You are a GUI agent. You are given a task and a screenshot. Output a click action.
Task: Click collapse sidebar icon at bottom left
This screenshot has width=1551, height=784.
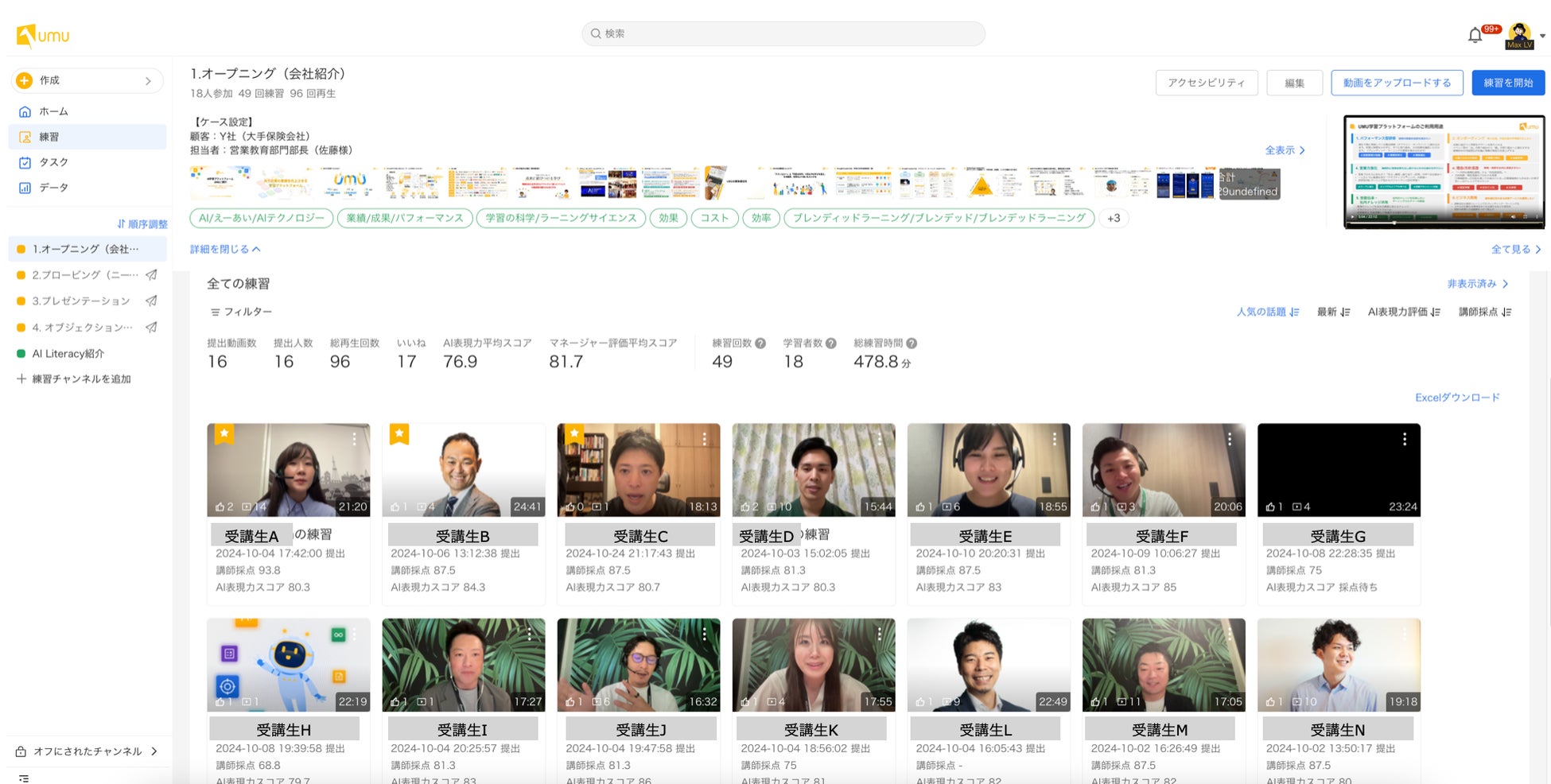pos(24,778)
